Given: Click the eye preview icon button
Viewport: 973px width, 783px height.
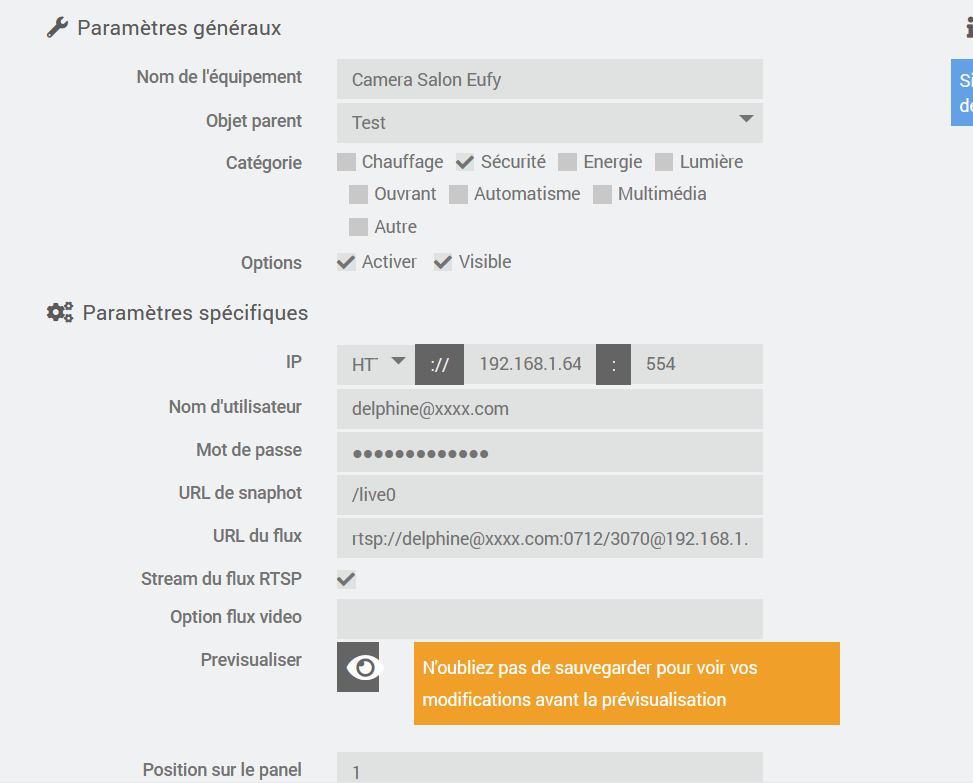Looking at the screenshot, I should 358,667.
